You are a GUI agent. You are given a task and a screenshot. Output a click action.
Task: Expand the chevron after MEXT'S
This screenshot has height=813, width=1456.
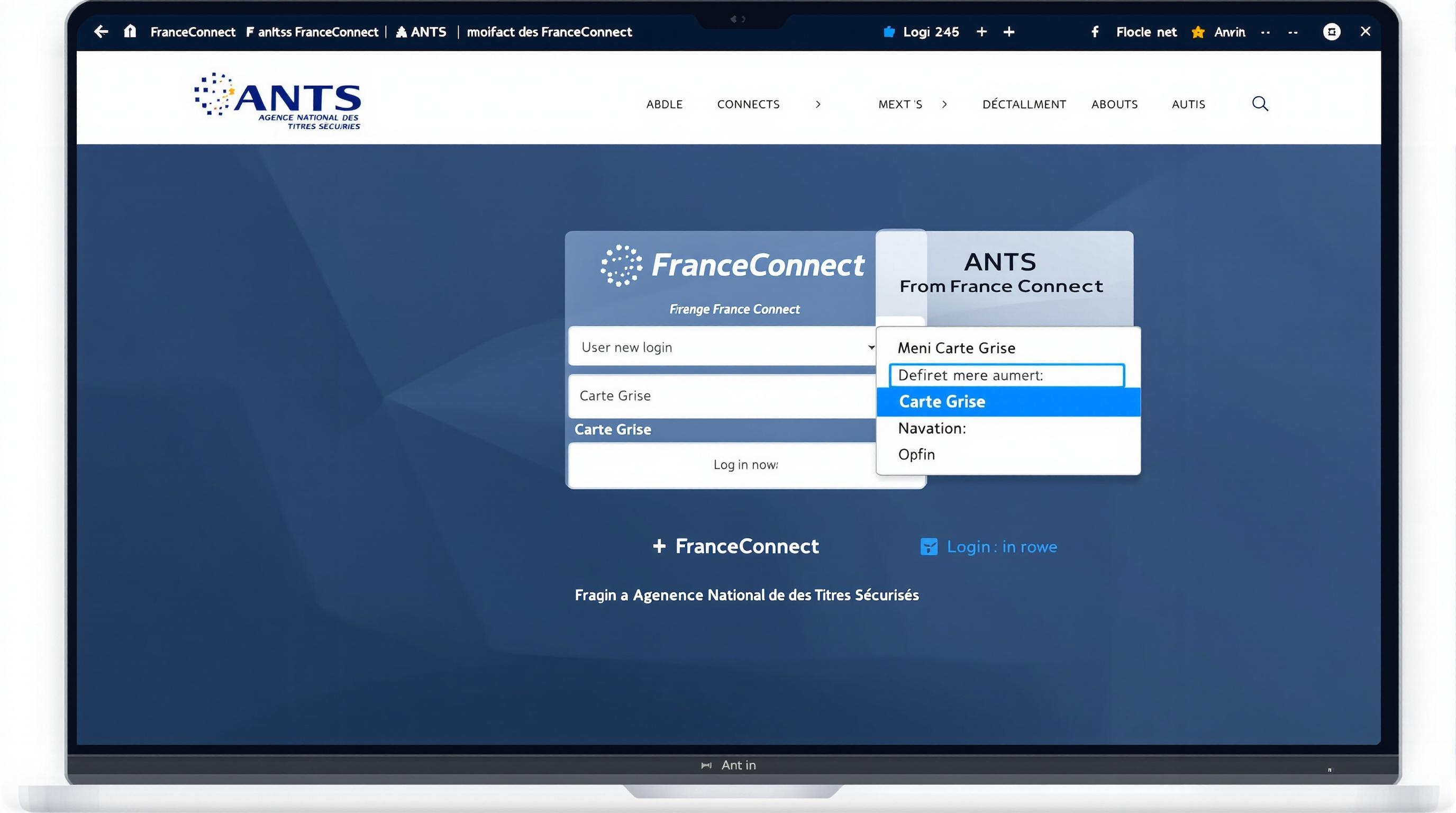coord(944,105)
